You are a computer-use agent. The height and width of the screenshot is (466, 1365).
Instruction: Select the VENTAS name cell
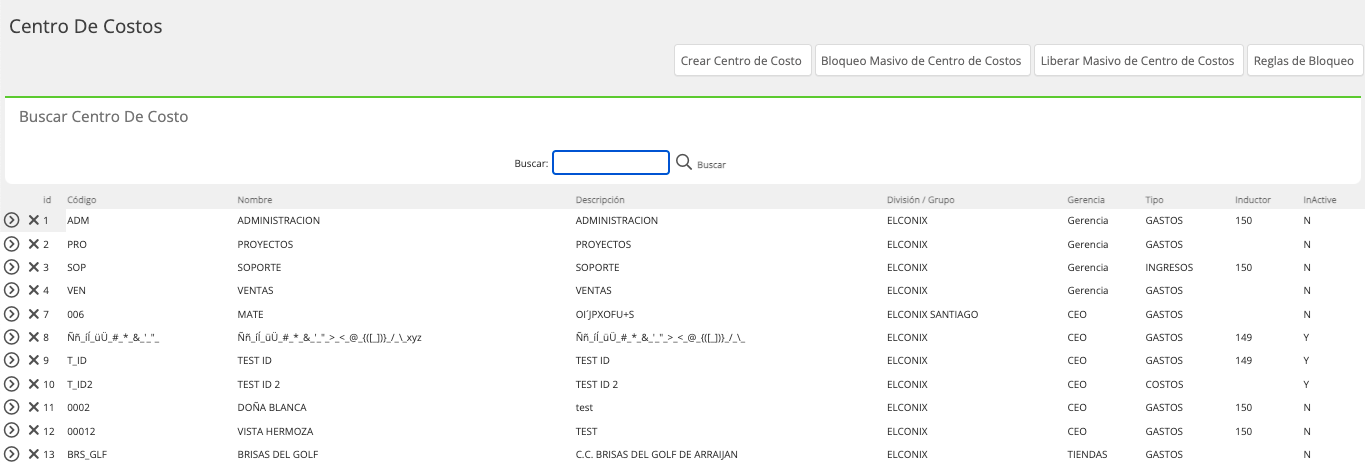(255, 290)
